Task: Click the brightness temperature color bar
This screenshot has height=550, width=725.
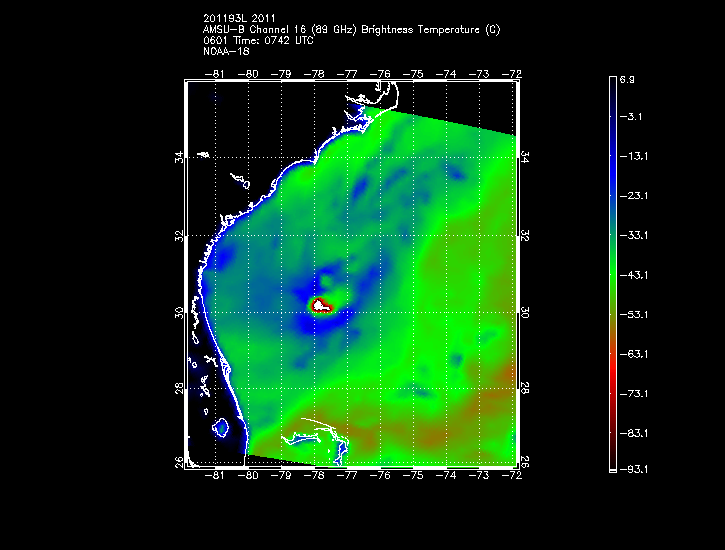Action: pyautogui.click(x=613, y=275)
